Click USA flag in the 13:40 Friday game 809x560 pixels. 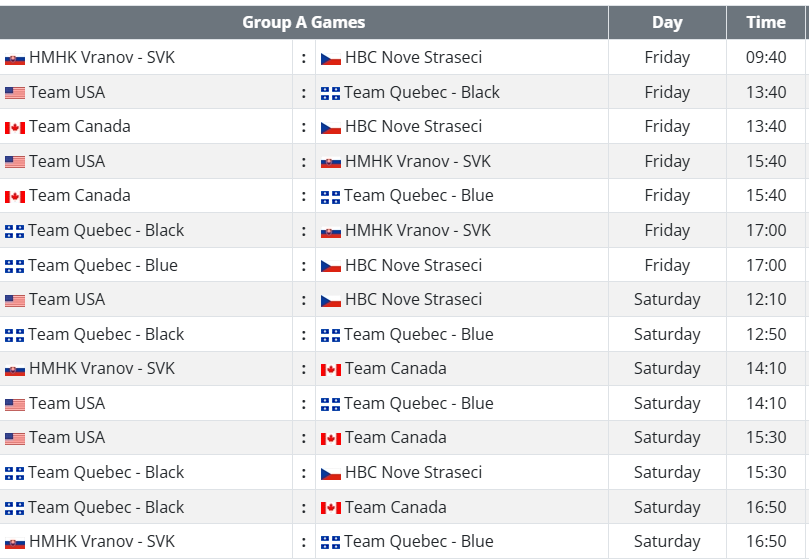pyautogui.click(x=15, y=93)
